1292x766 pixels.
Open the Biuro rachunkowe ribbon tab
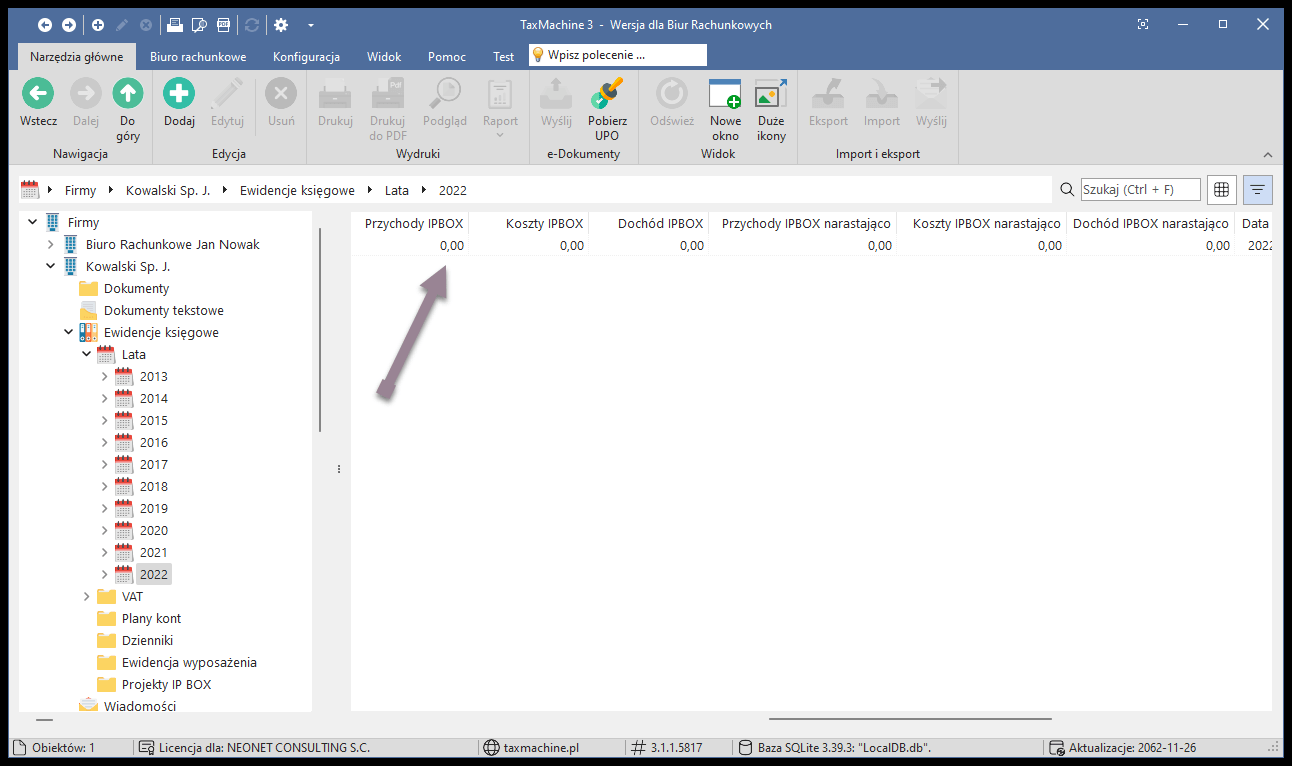tap(198, 57)
